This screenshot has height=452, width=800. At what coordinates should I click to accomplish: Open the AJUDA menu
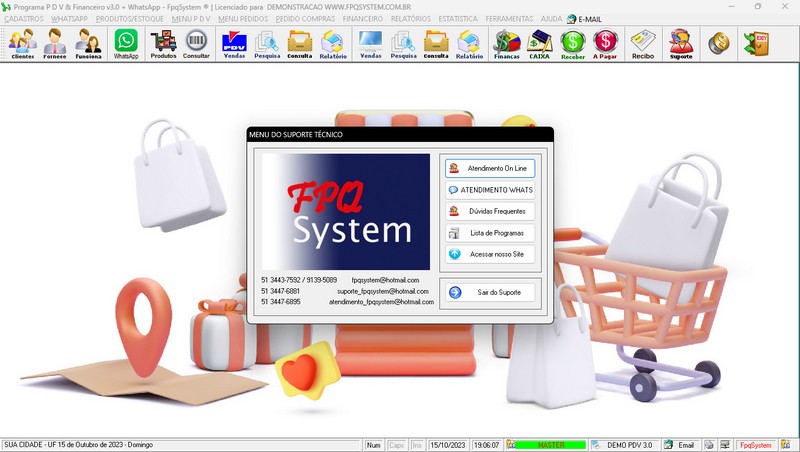552,19
